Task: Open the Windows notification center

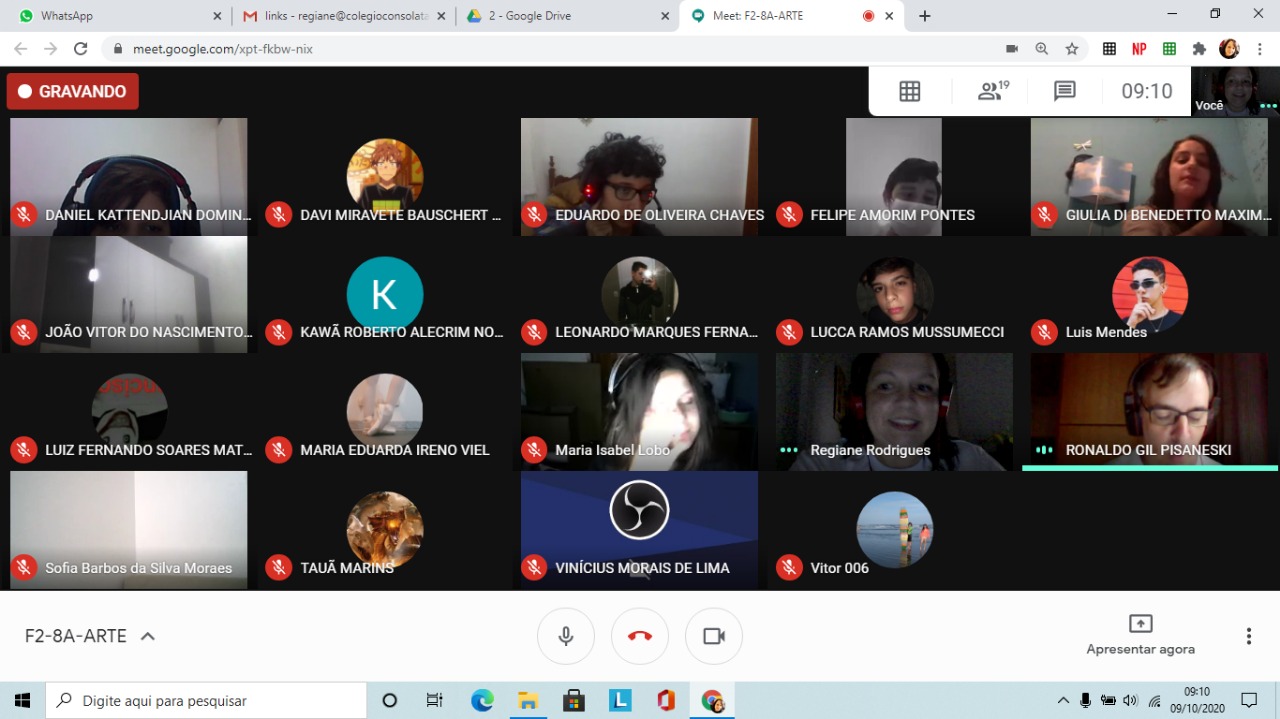Action: [x=1249, y=701]
